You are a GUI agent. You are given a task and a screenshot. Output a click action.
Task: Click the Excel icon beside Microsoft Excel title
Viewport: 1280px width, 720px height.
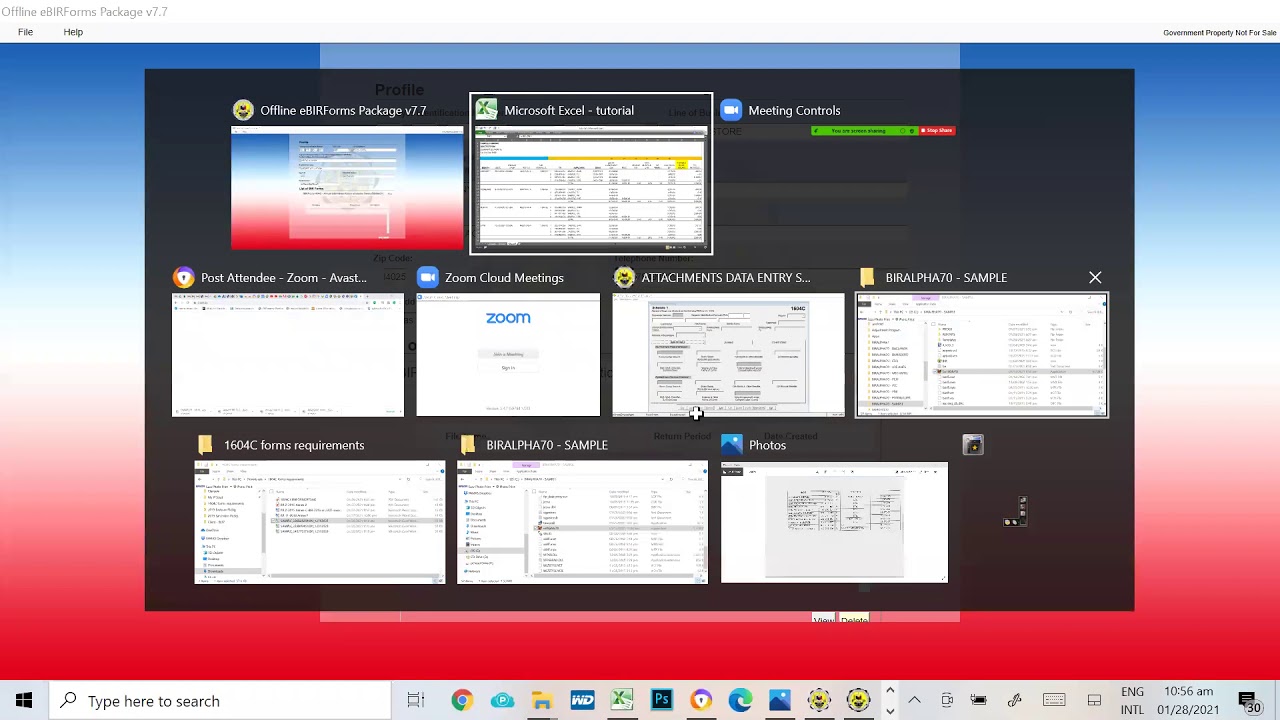[487, 110]
